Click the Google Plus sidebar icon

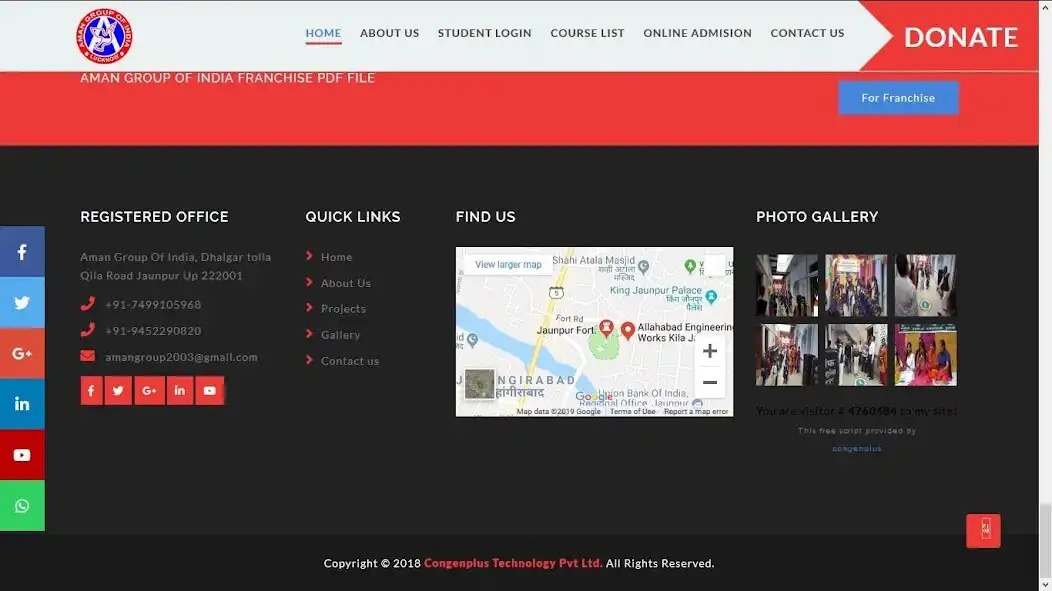point(22,353)
